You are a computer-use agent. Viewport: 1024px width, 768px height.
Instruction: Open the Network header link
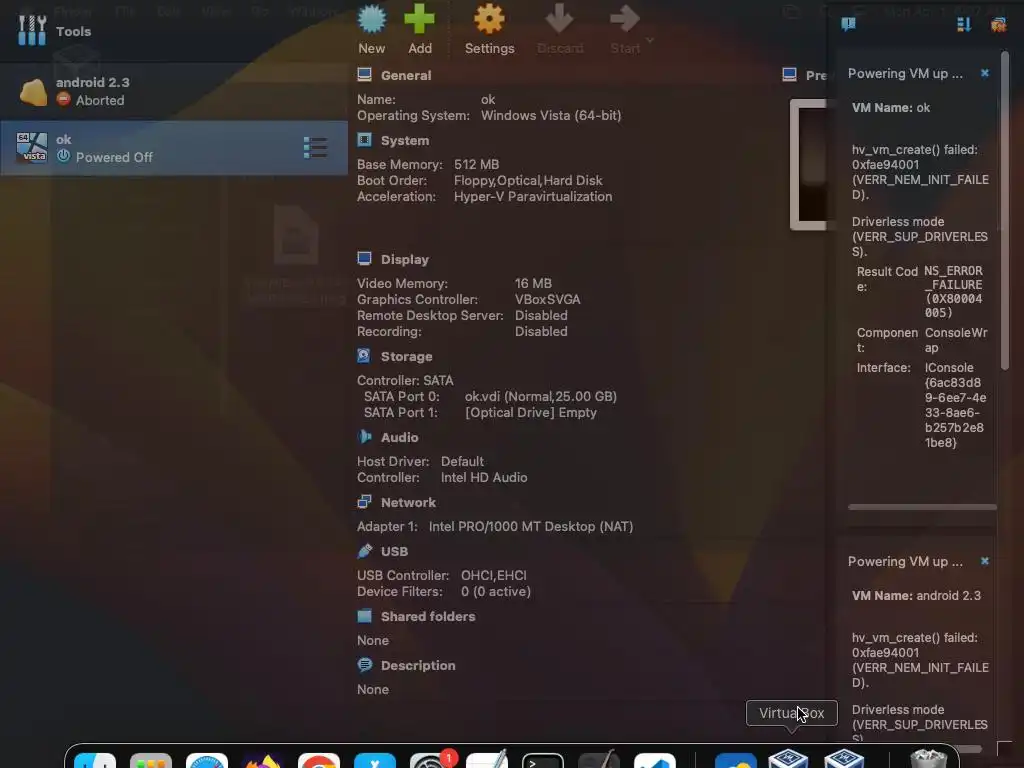coord(408,502)
